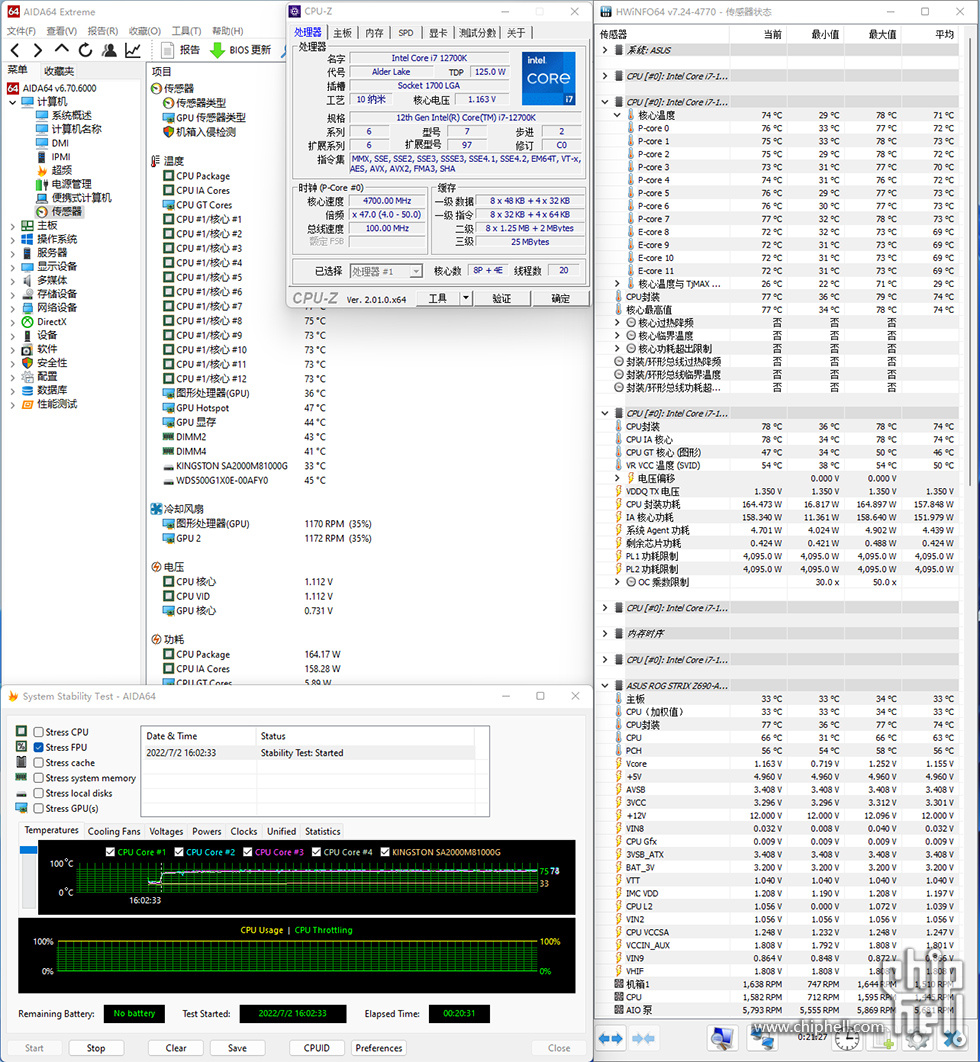
Task: Enable Stress system memory checkbox
Action: (39, 778)
